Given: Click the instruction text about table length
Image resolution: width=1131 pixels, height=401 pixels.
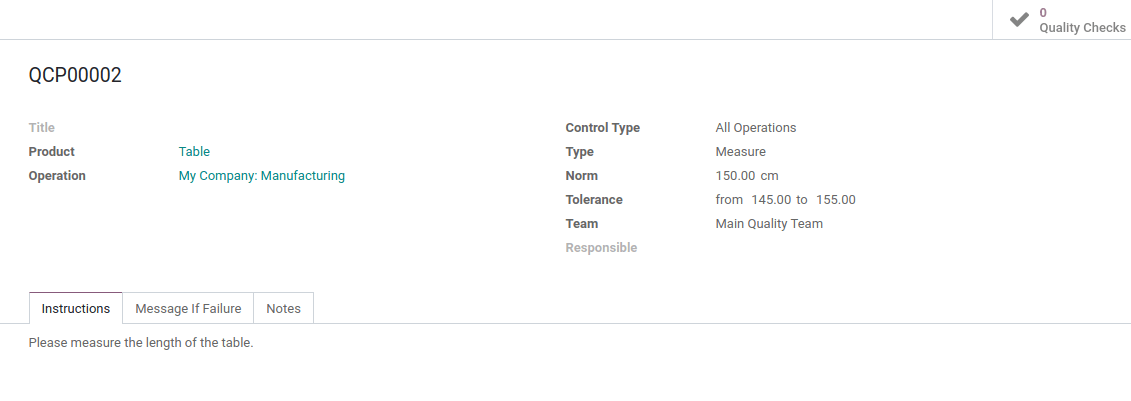Looking at the screenshot, I should pyautogui.click(x=141, y=343).
